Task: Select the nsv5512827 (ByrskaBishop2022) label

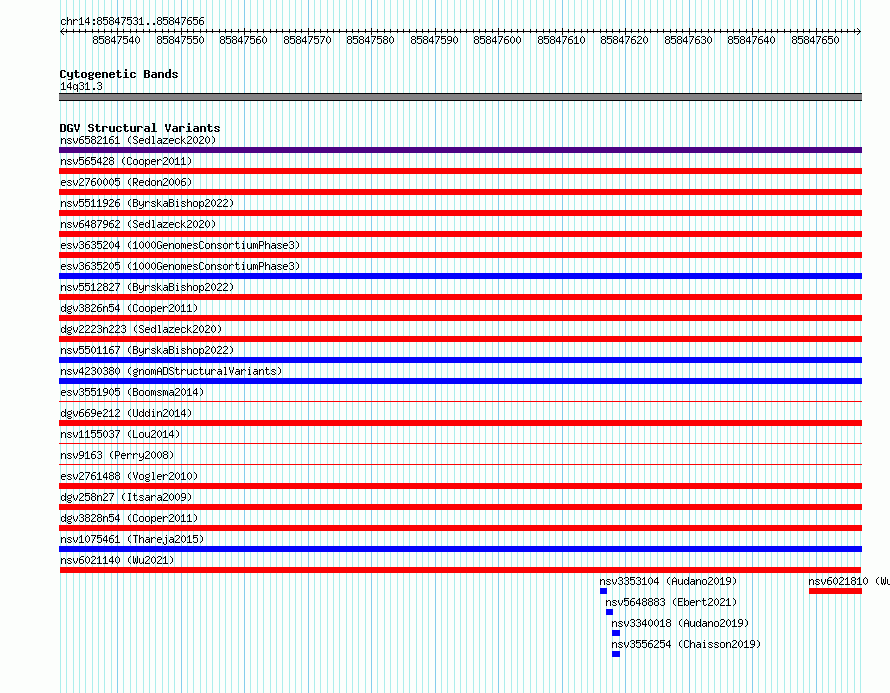Action: tap(147, 287)
